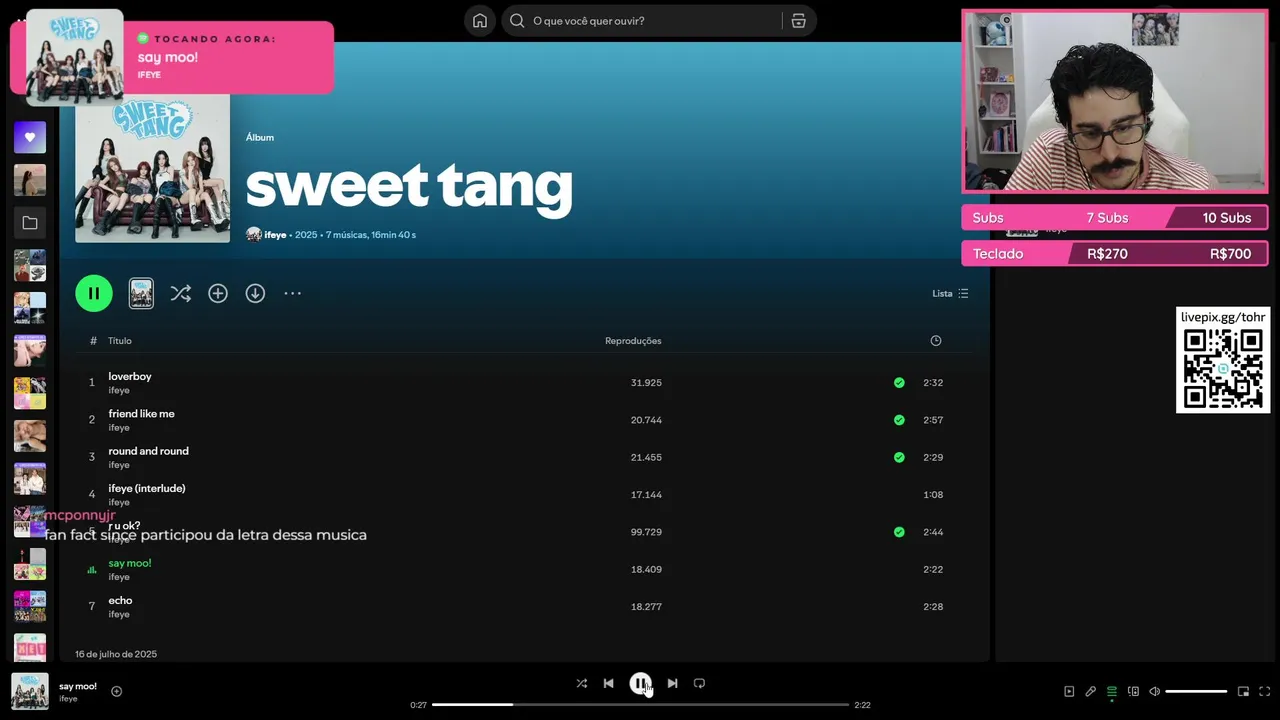Skip to the previous track
Screen dimensions: 1280x720
click(608, 683)
